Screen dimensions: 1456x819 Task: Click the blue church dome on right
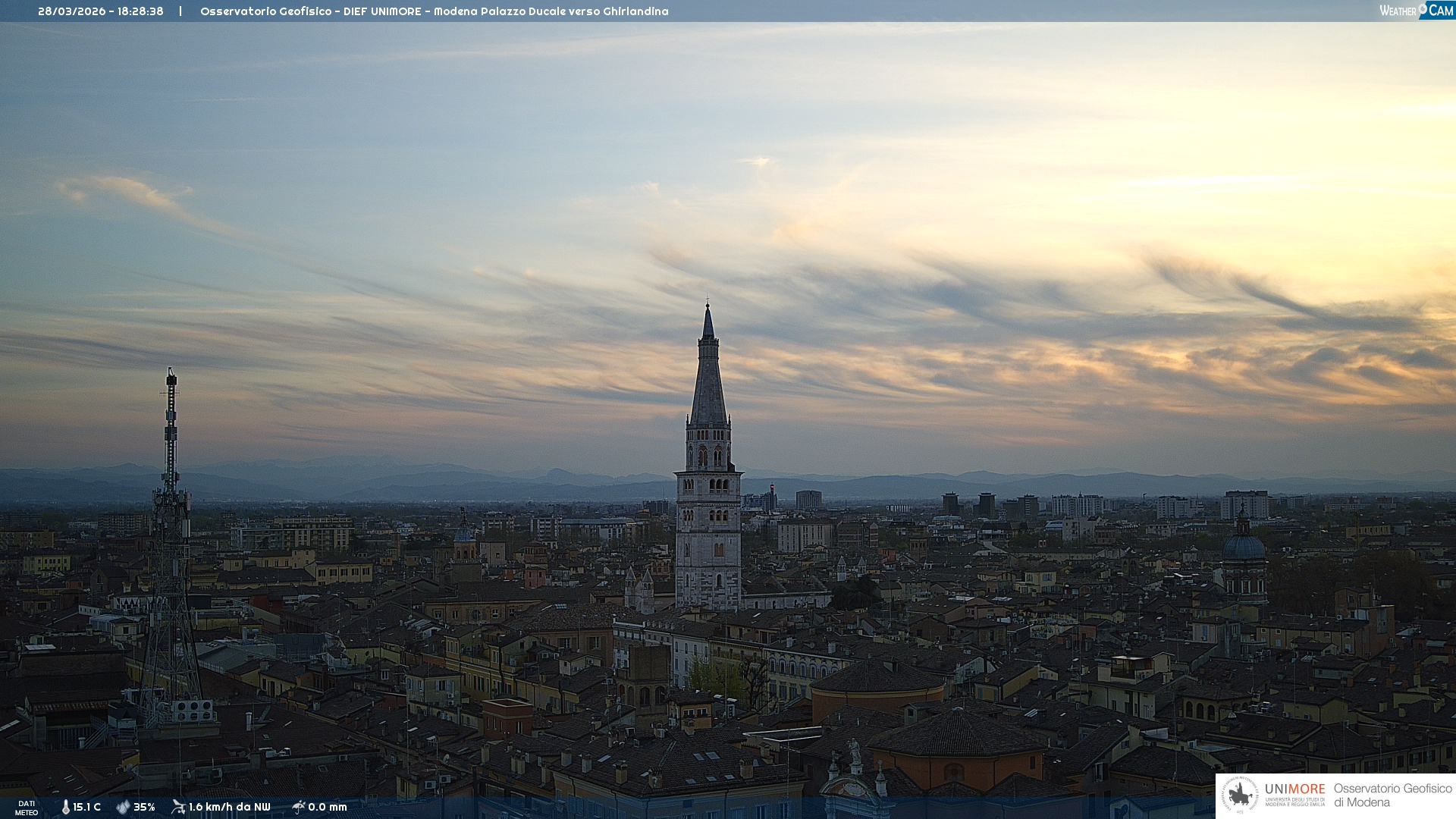coord(1244,546)
